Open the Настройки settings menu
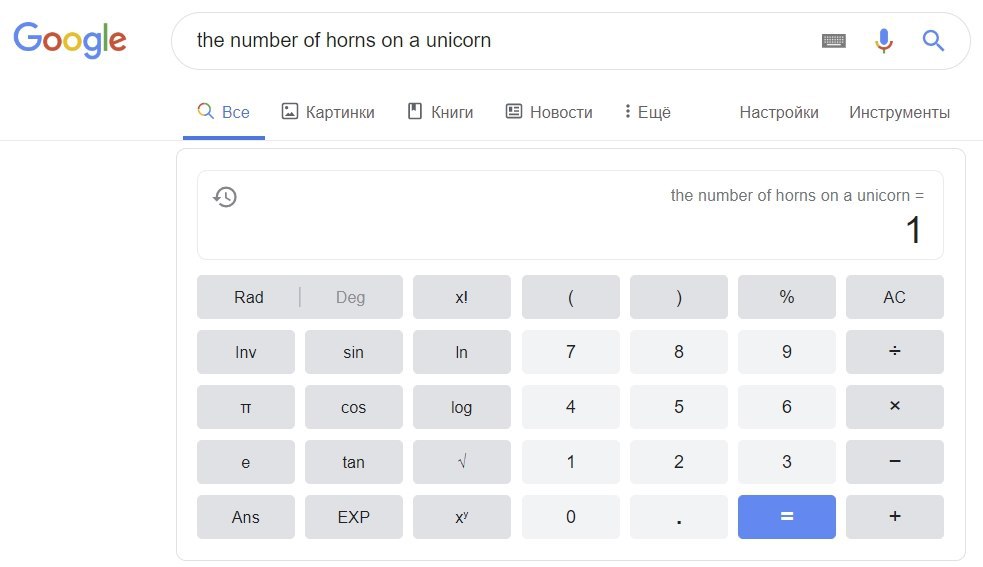This screenshot has width=983, height=567. coord(779,112)
